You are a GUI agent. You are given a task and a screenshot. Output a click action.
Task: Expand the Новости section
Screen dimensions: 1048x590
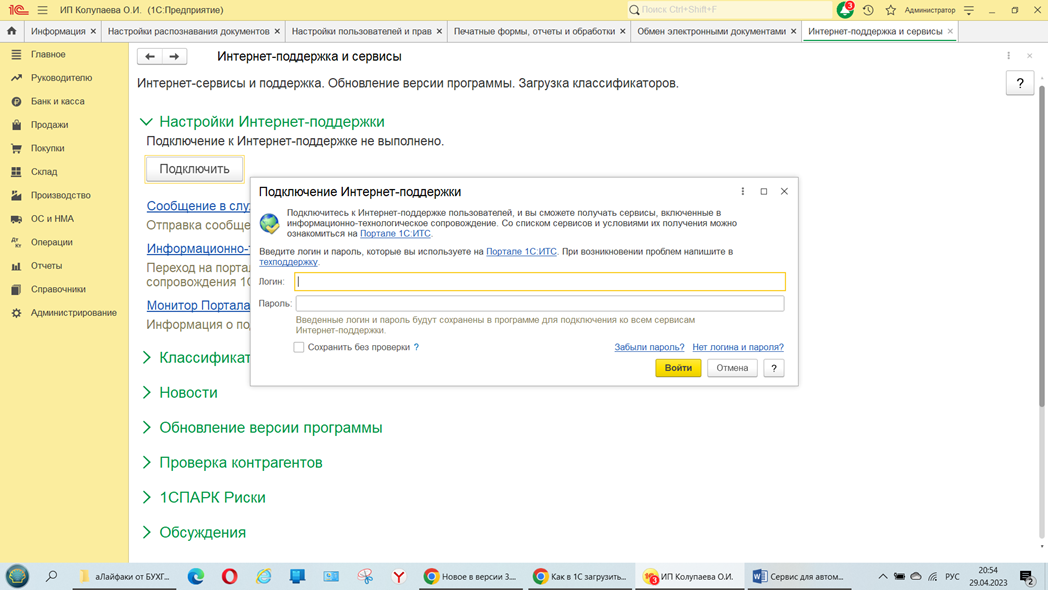tap(147, 392)
